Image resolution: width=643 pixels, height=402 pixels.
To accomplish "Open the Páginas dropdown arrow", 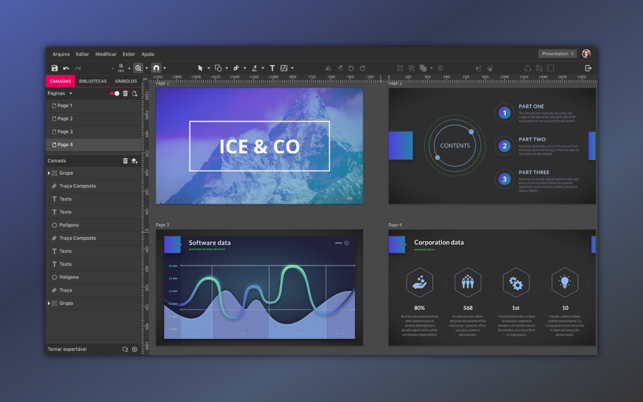I will pyautogui.click(x=71, y=94).
